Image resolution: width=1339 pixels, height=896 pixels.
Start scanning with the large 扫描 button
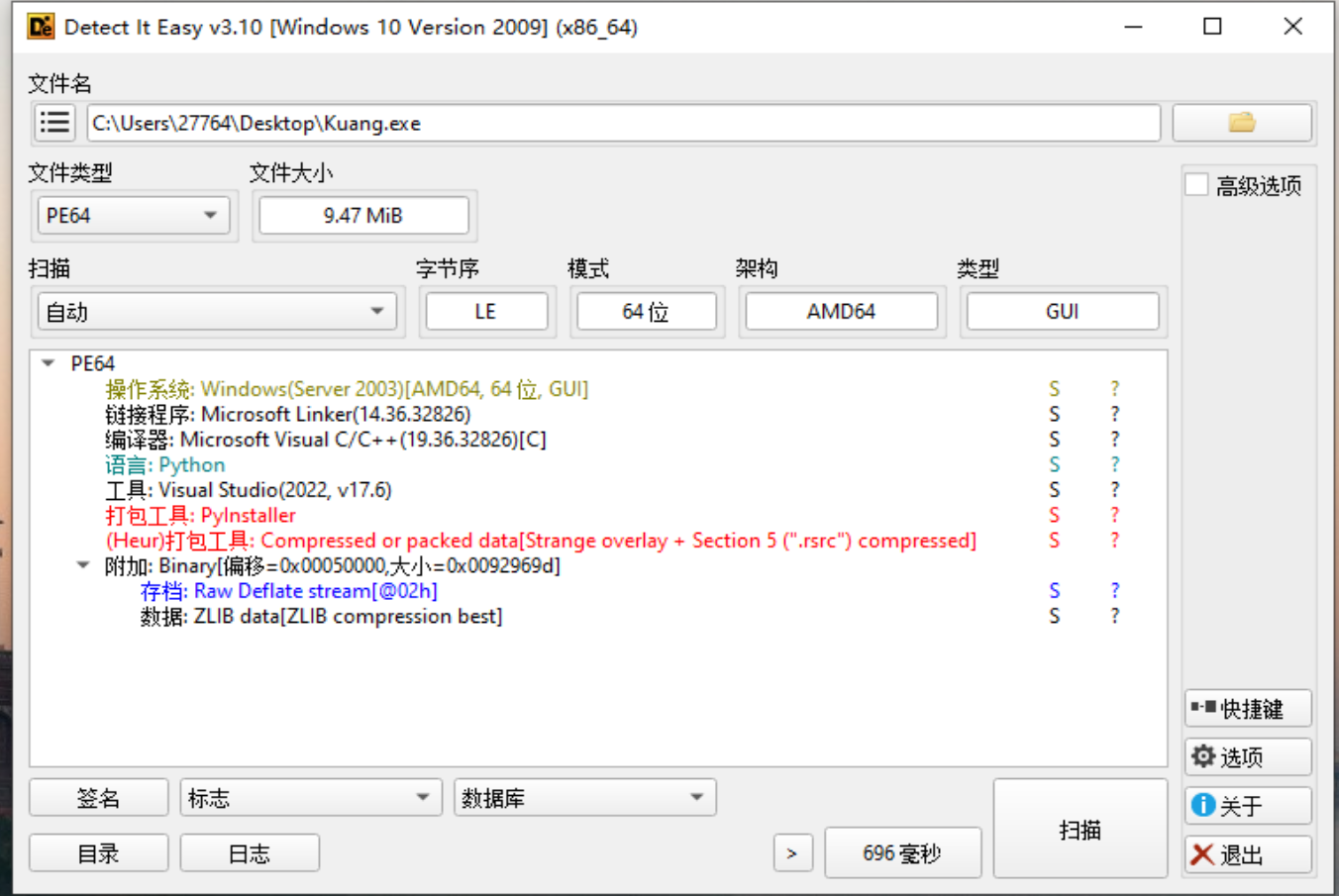click(1081, 829)
